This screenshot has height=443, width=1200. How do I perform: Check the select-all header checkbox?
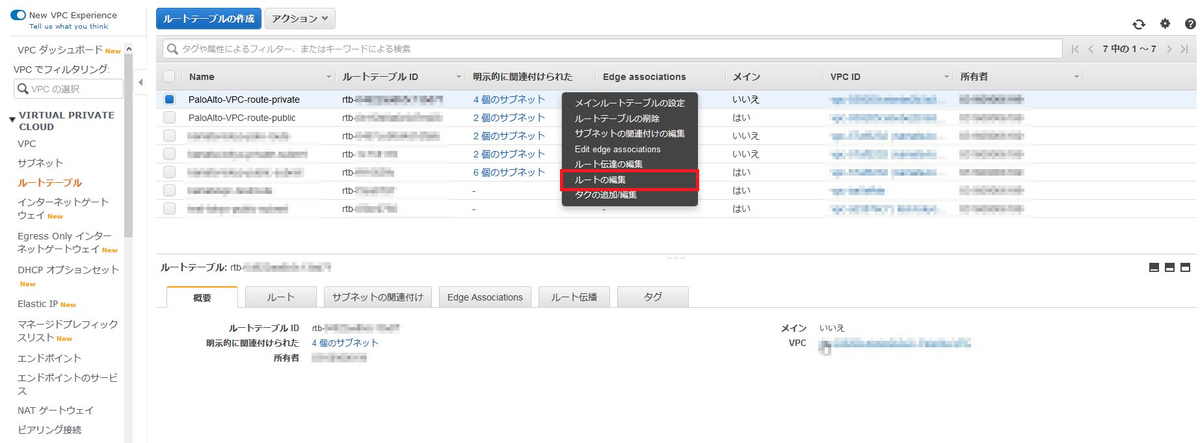[169, 76]
